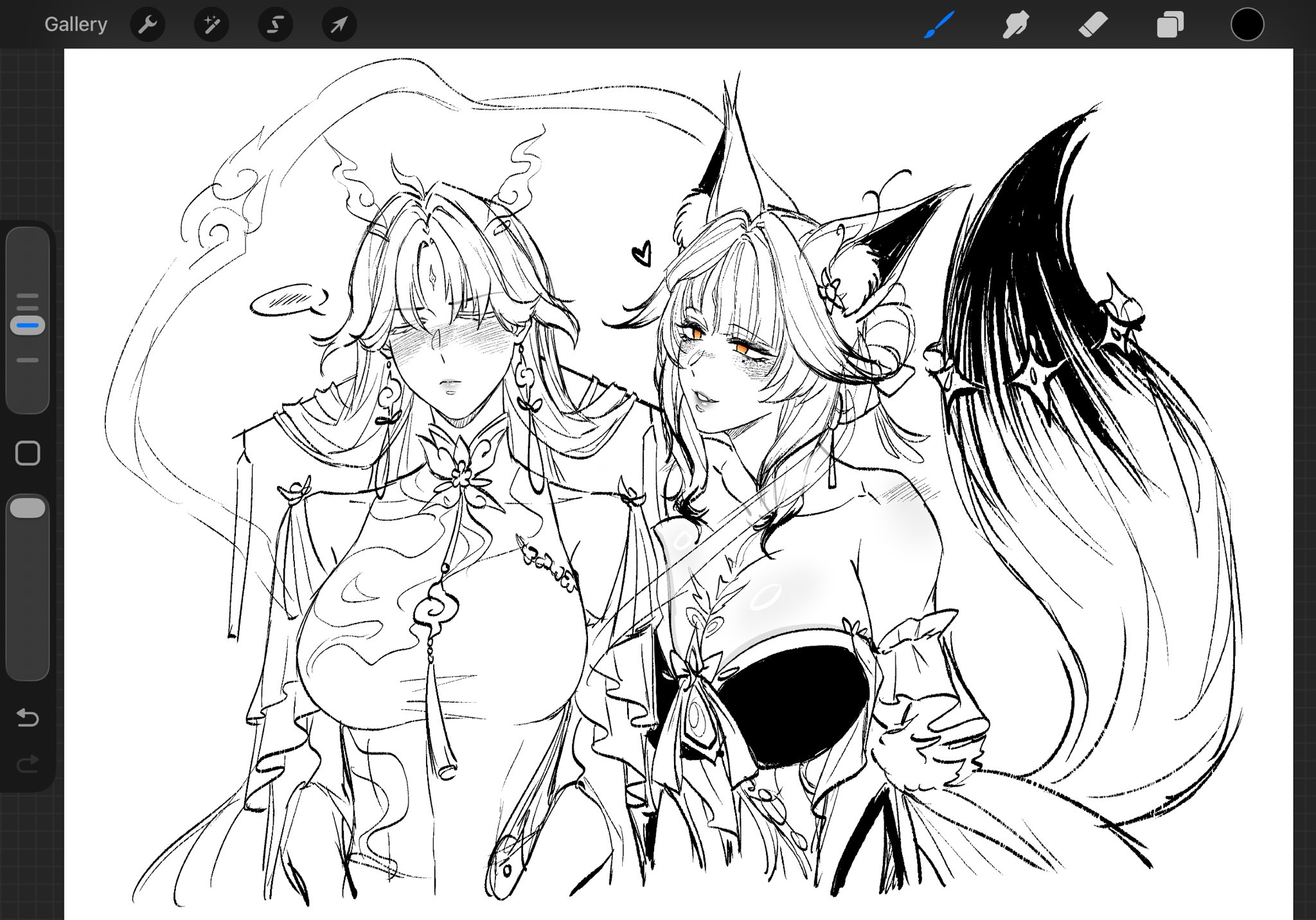Viewport: 1316px width, 920px height.
Task: Undo the last stroke
Action: (x=28, y=717)
